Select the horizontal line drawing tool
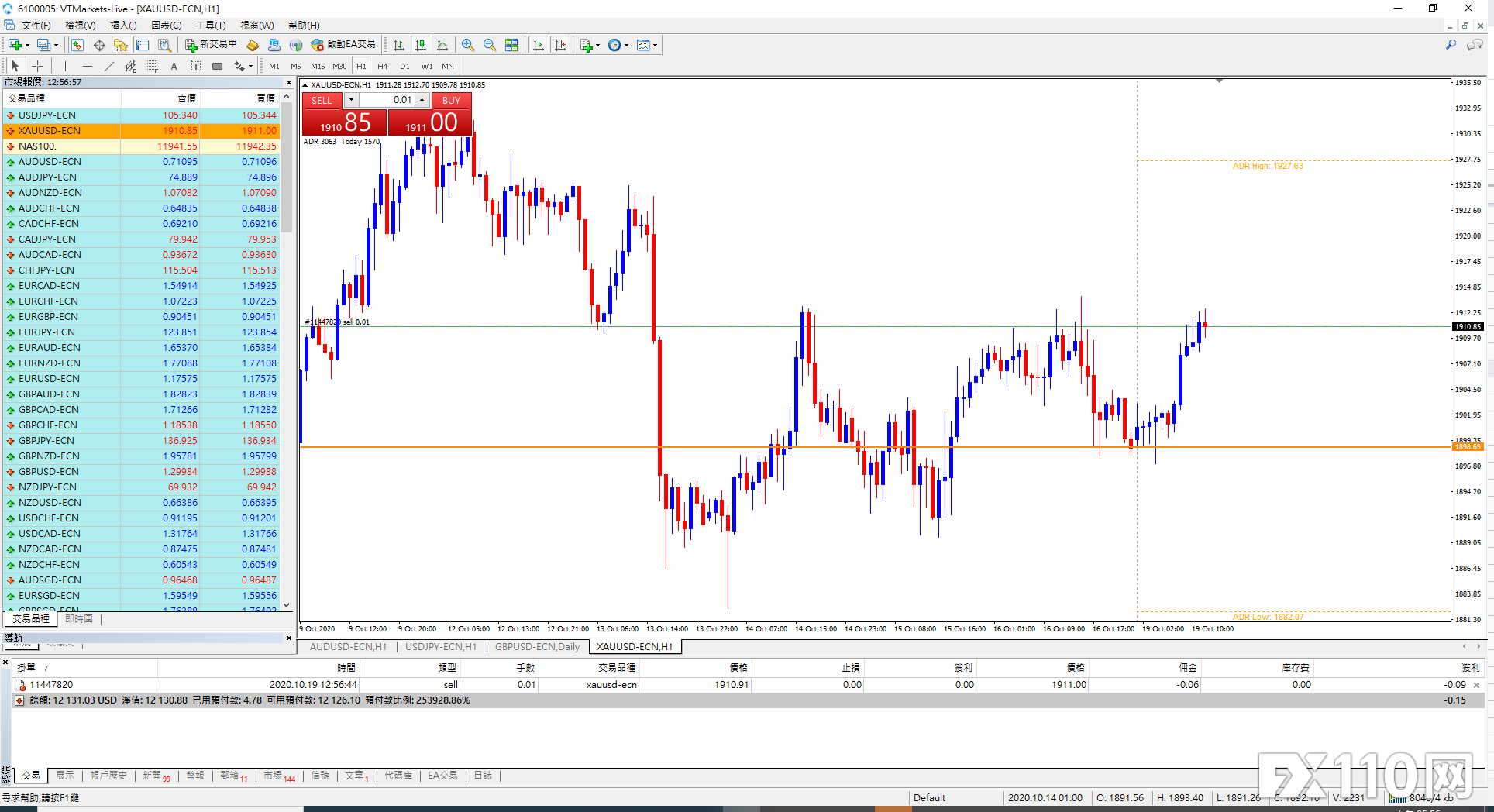This screenshot has width=1494, height=812. [x=88, y=67]
